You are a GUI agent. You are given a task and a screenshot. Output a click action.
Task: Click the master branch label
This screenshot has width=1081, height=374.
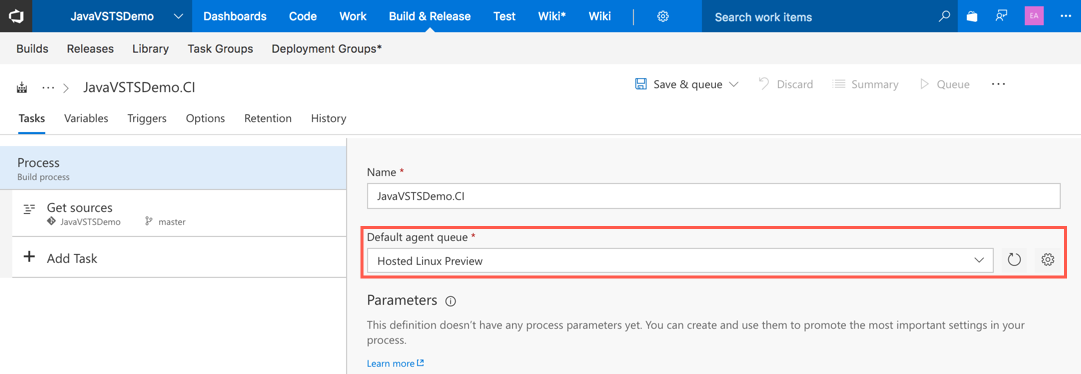(x=172, y=222)
